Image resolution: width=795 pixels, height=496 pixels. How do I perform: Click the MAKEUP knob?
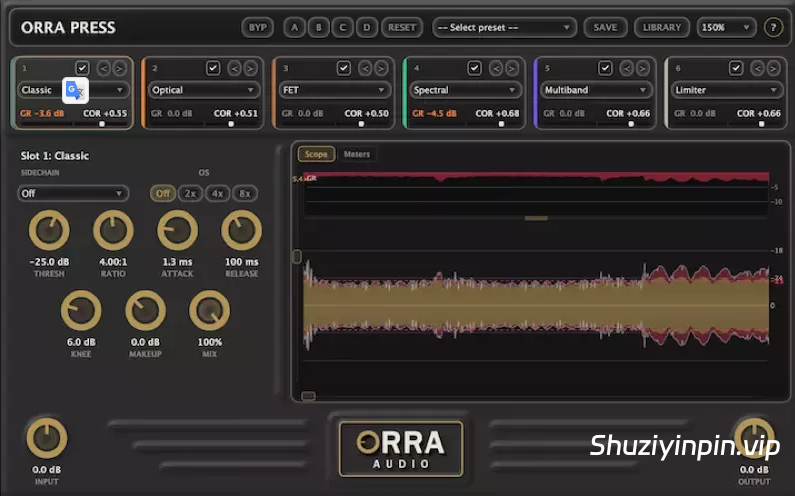pyautogui.click(x=146, y=310)
